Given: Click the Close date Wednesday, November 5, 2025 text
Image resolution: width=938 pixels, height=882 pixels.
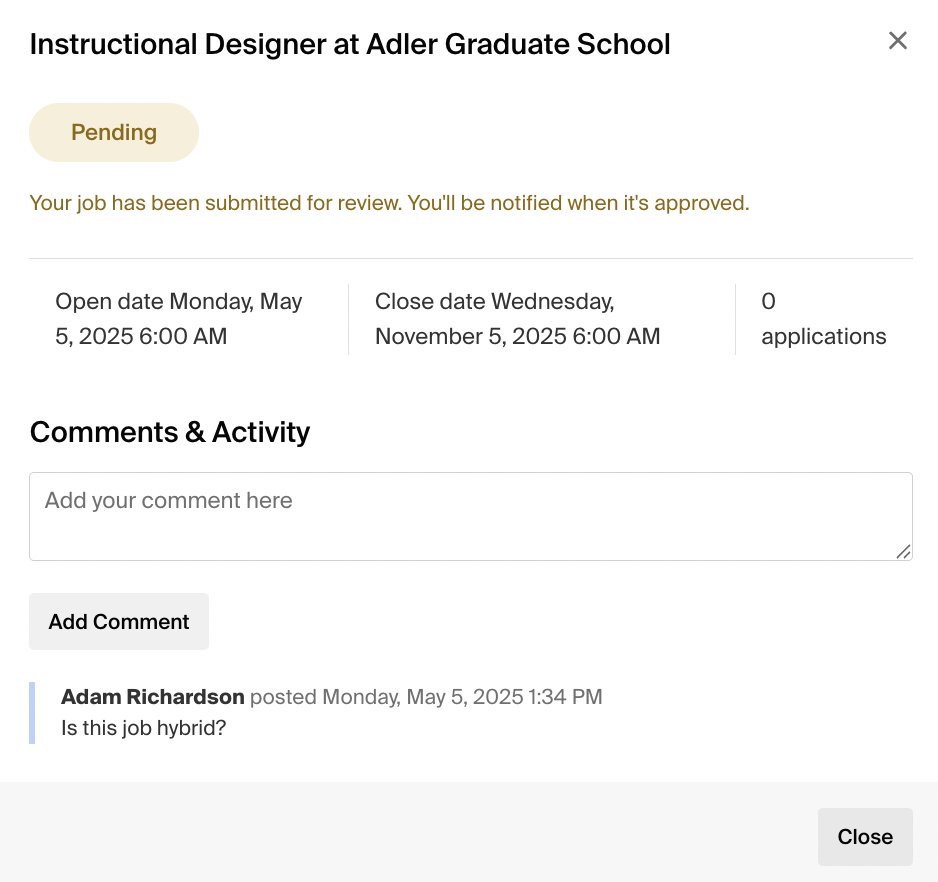Looking at the screenshot, I should [x=517, y=319].
